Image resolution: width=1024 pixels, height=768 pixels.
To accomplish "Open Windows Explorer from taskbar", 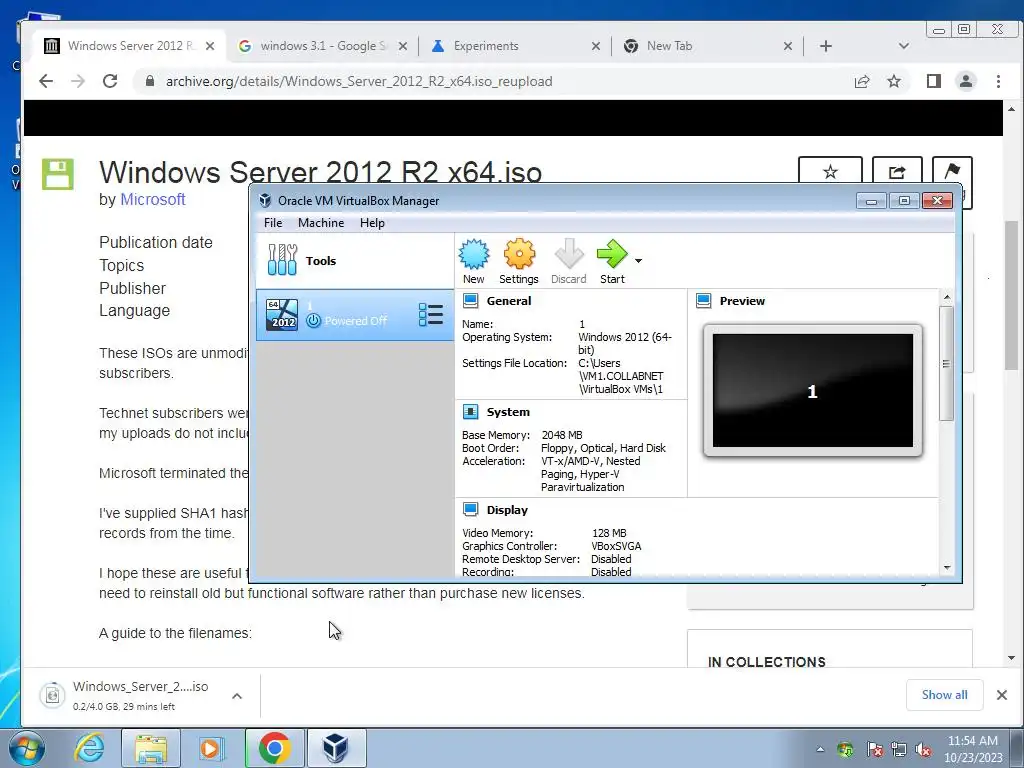I will (151, 748).
